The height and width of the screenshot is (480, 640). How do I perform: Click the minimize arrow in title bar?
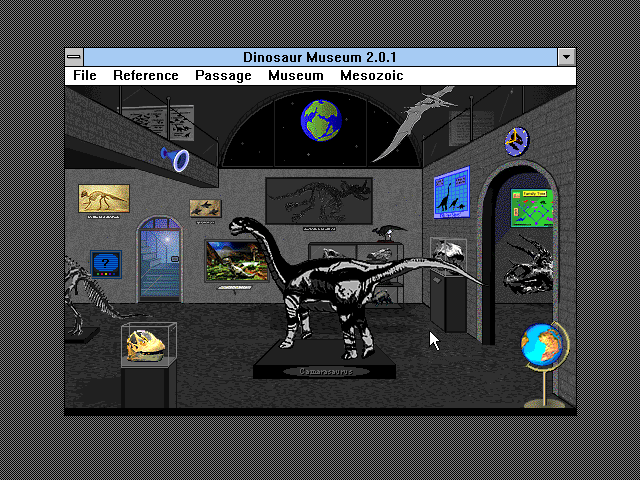tap(567, 57)
